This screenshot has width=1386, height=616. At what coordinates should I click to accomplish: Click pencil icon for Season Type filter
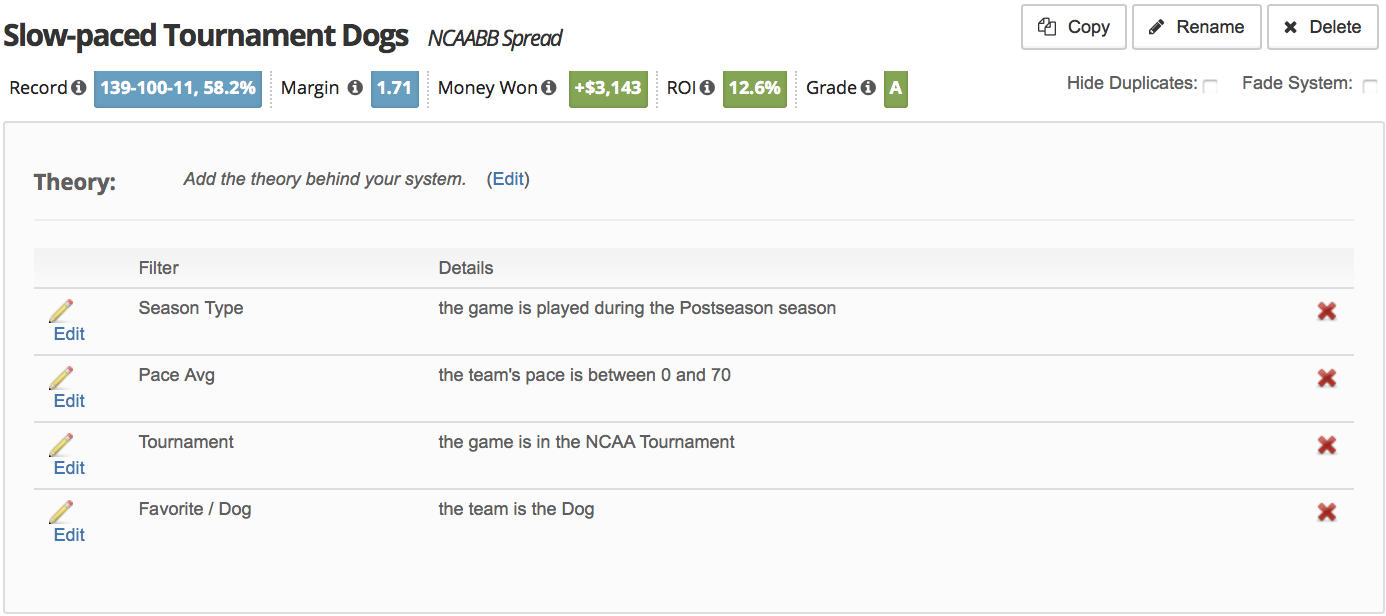click(x=61, y=311)
